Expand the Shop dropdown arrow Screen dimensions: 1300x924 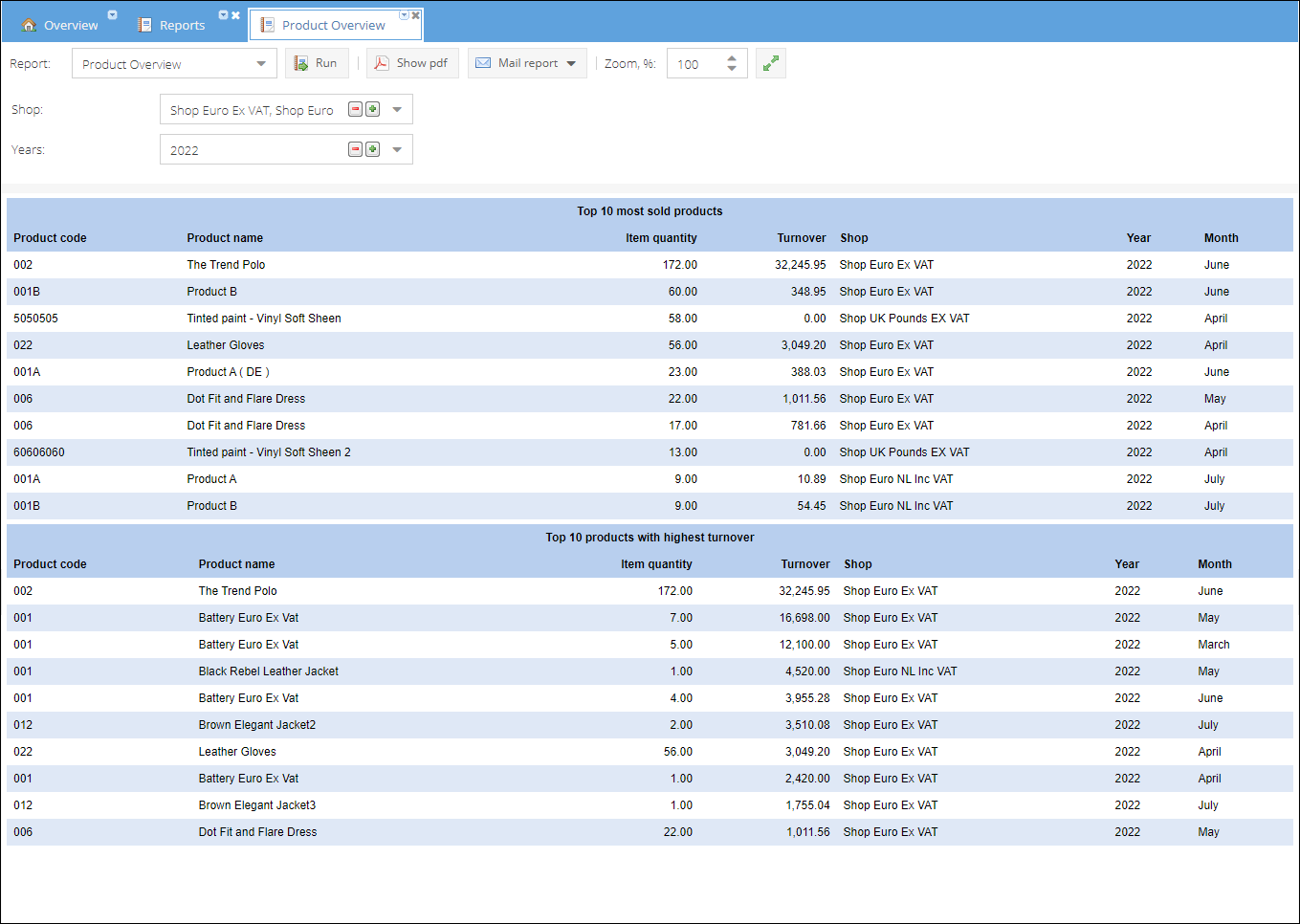[x=397, y=110]
